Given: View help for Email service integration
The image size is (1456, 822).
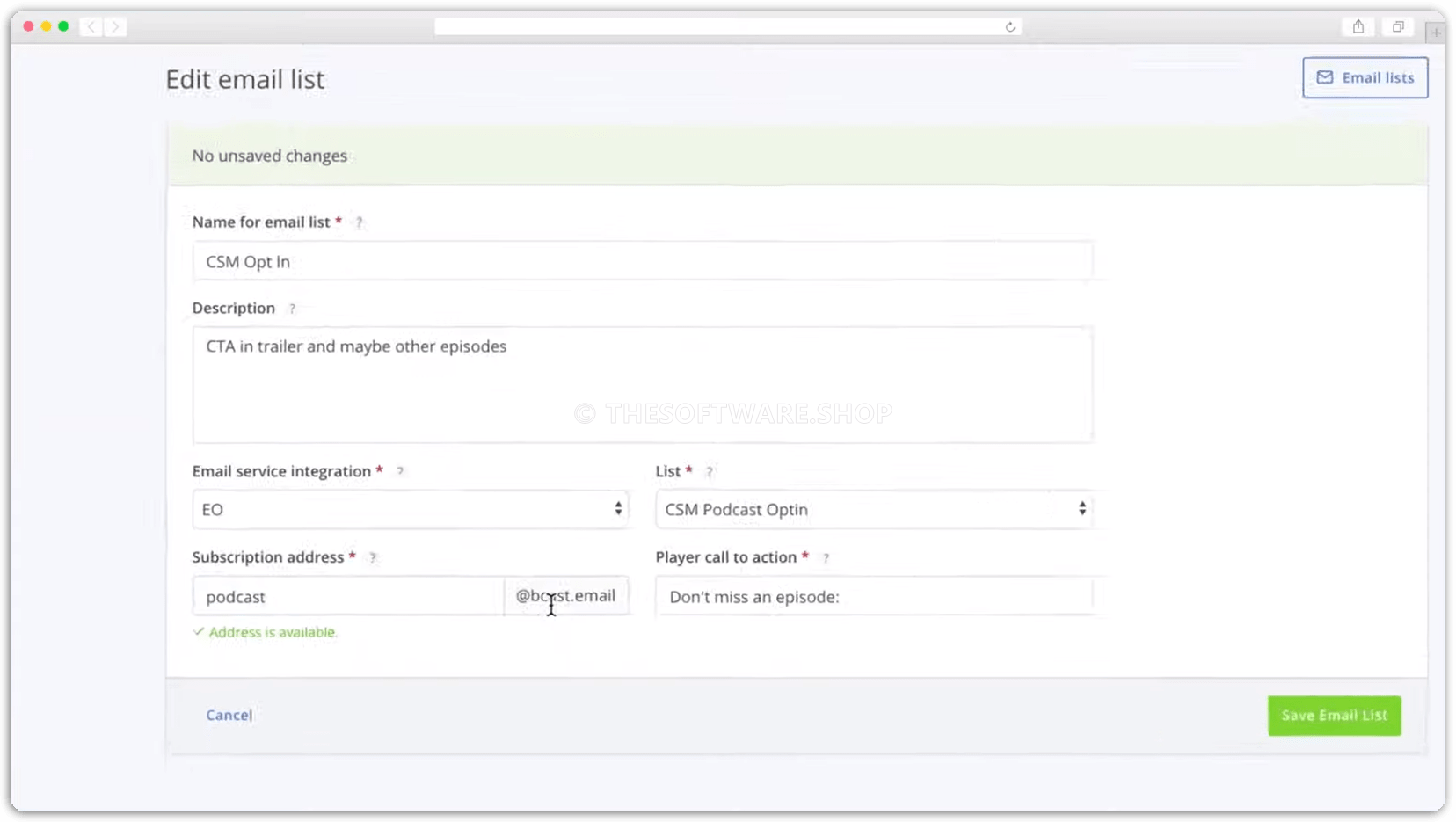Looking at the screenshot, I should tap(401, 471).
